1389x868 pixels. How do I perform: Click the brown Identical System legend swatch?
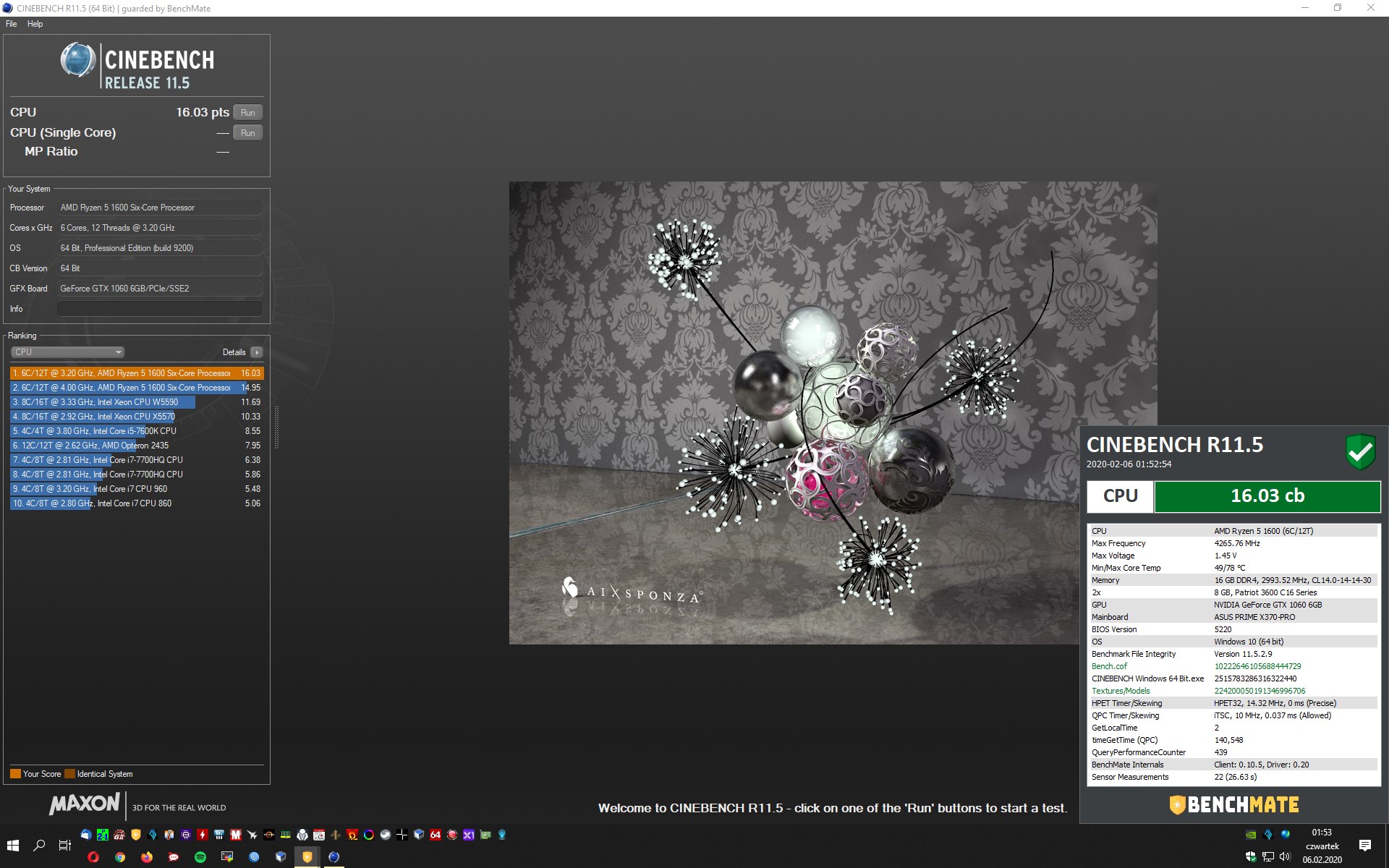[69, 774]
